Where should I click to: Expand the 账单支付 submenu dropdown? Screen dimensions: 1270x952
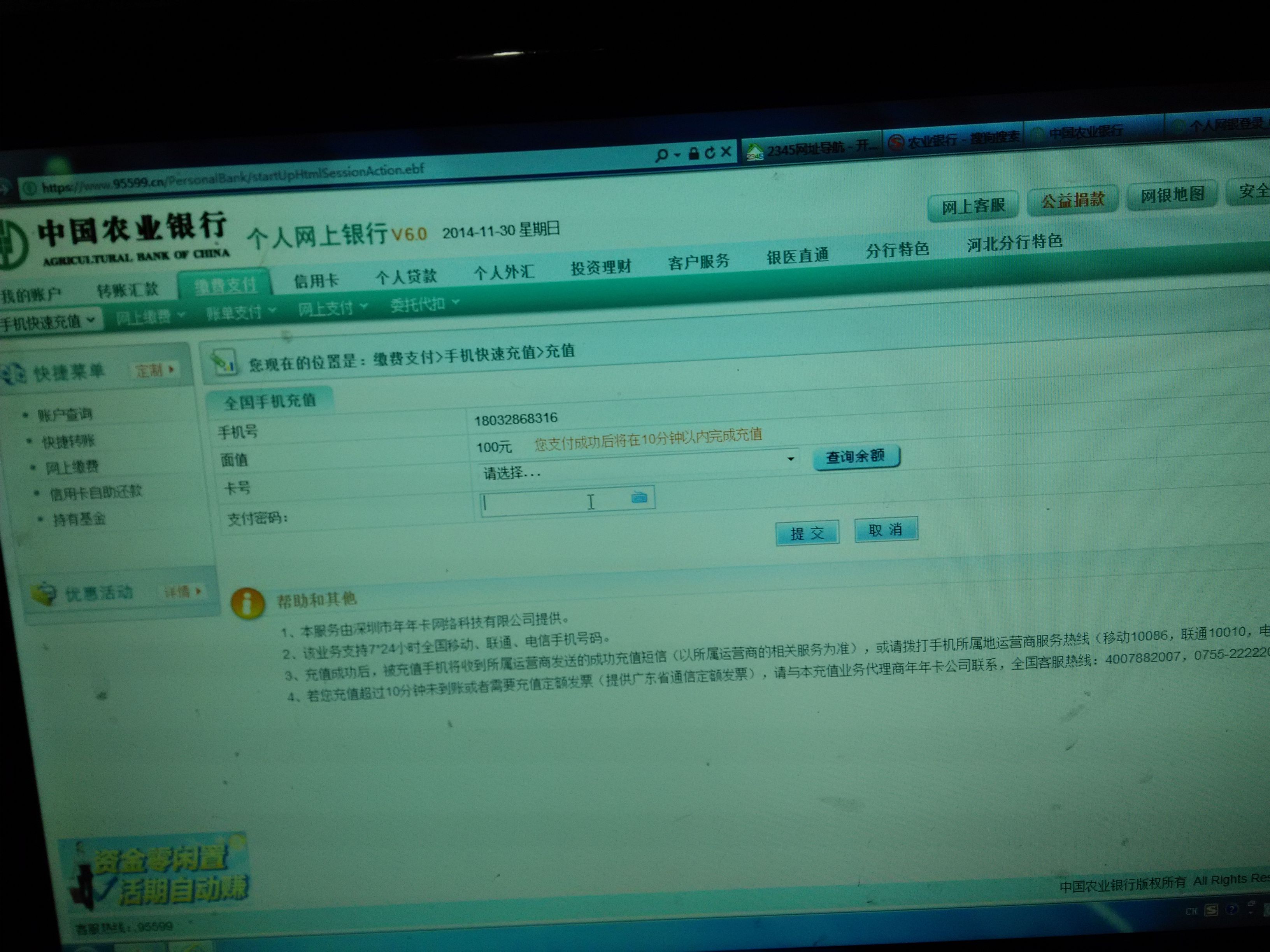click(241, 312)
